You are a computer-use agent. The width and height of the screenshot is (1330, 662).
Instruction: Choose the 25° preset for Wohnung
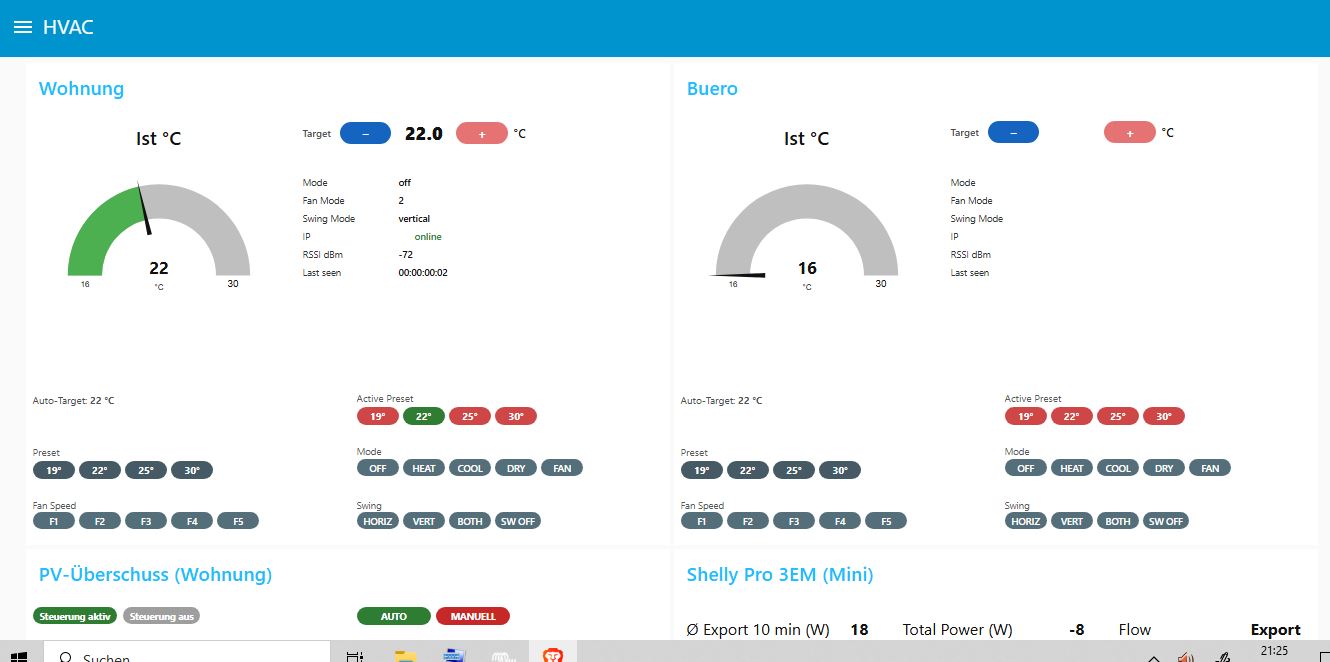pyautogui.click(x=145, y=470)
